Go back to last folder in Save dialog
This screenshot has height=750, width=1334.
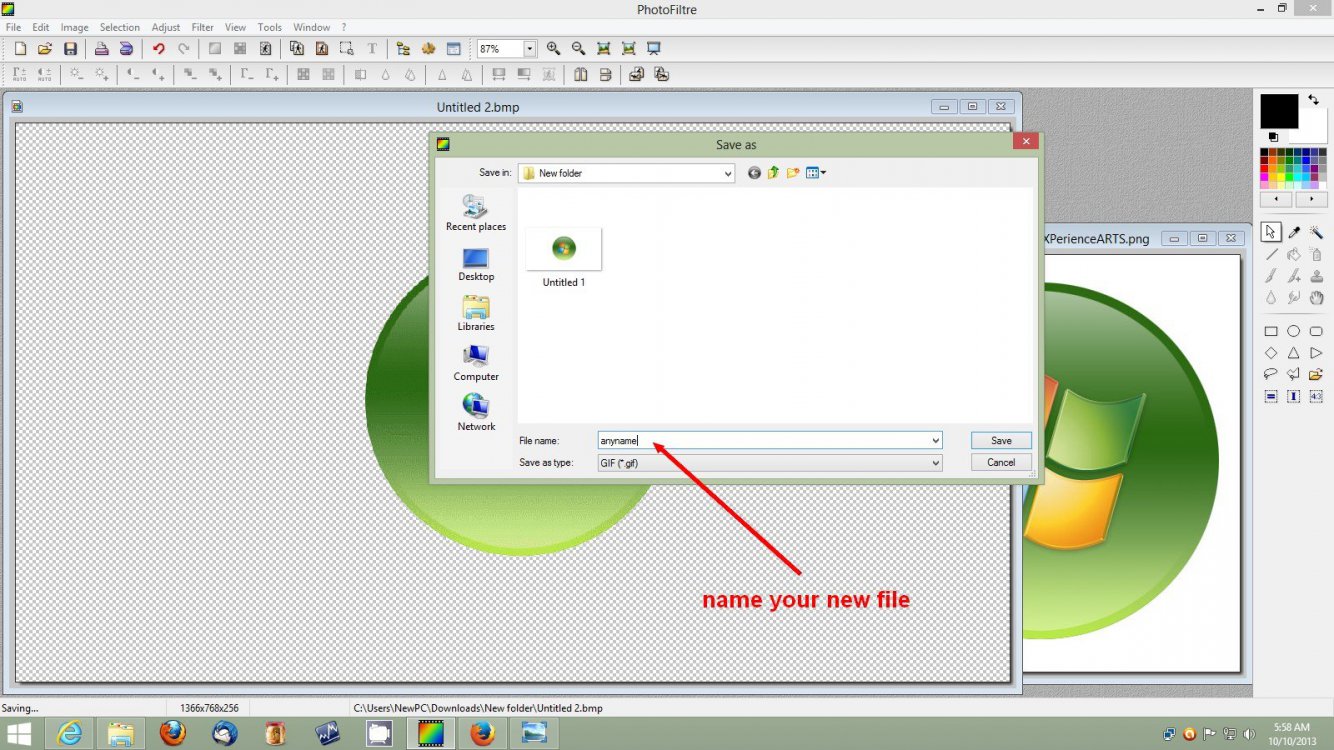point(754,173)
